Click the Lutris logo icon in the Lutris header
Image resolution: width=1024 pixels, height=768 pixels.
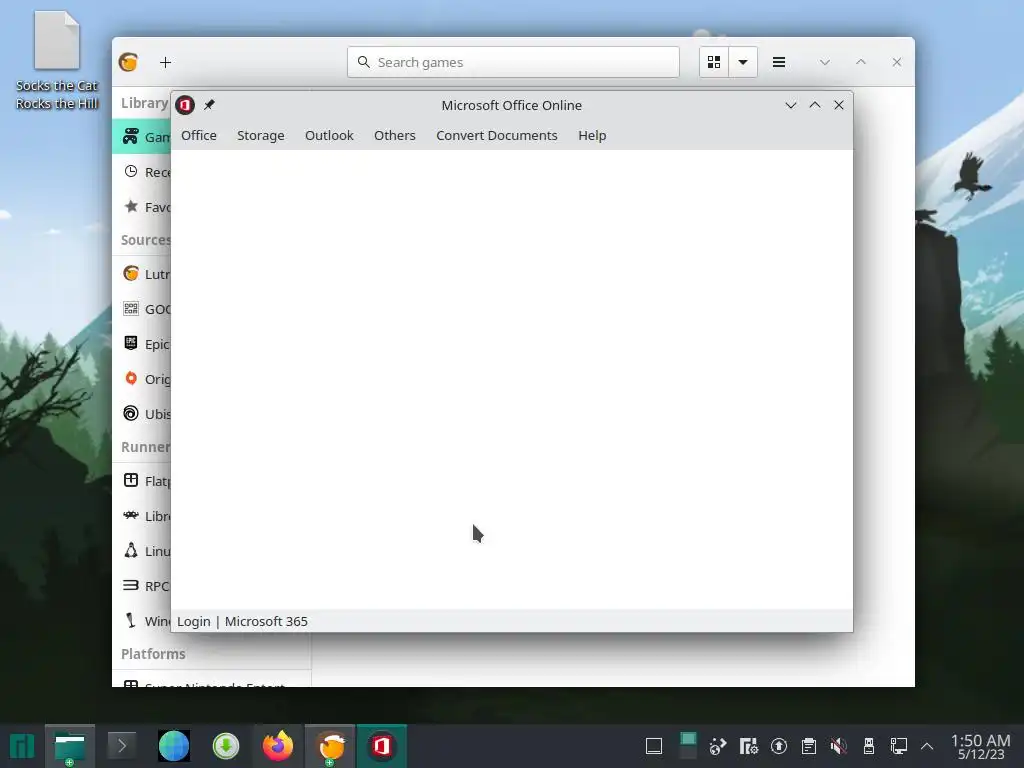pyautogui.click(x=129, y=62)
